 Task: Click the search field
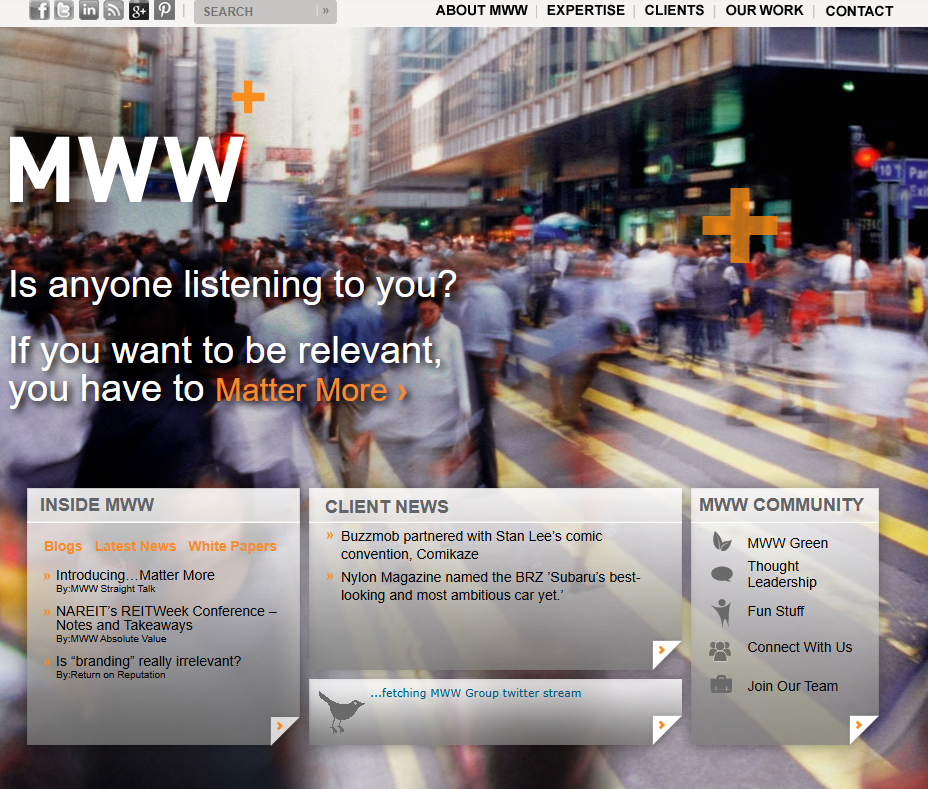click(257, 11)
